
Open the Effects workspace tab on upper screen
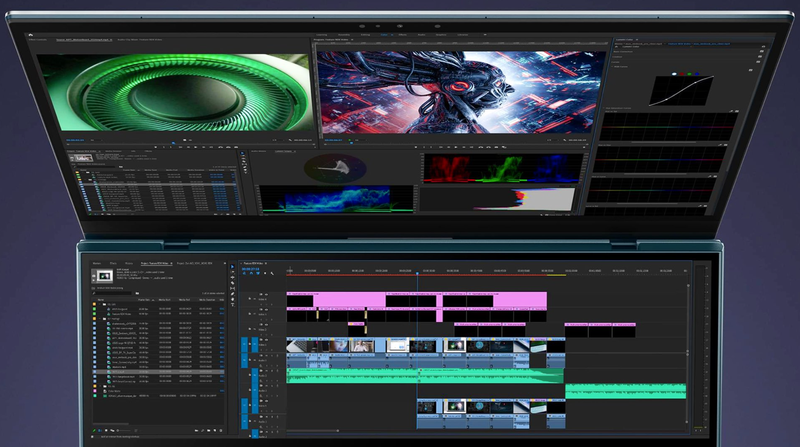point(403,35)
